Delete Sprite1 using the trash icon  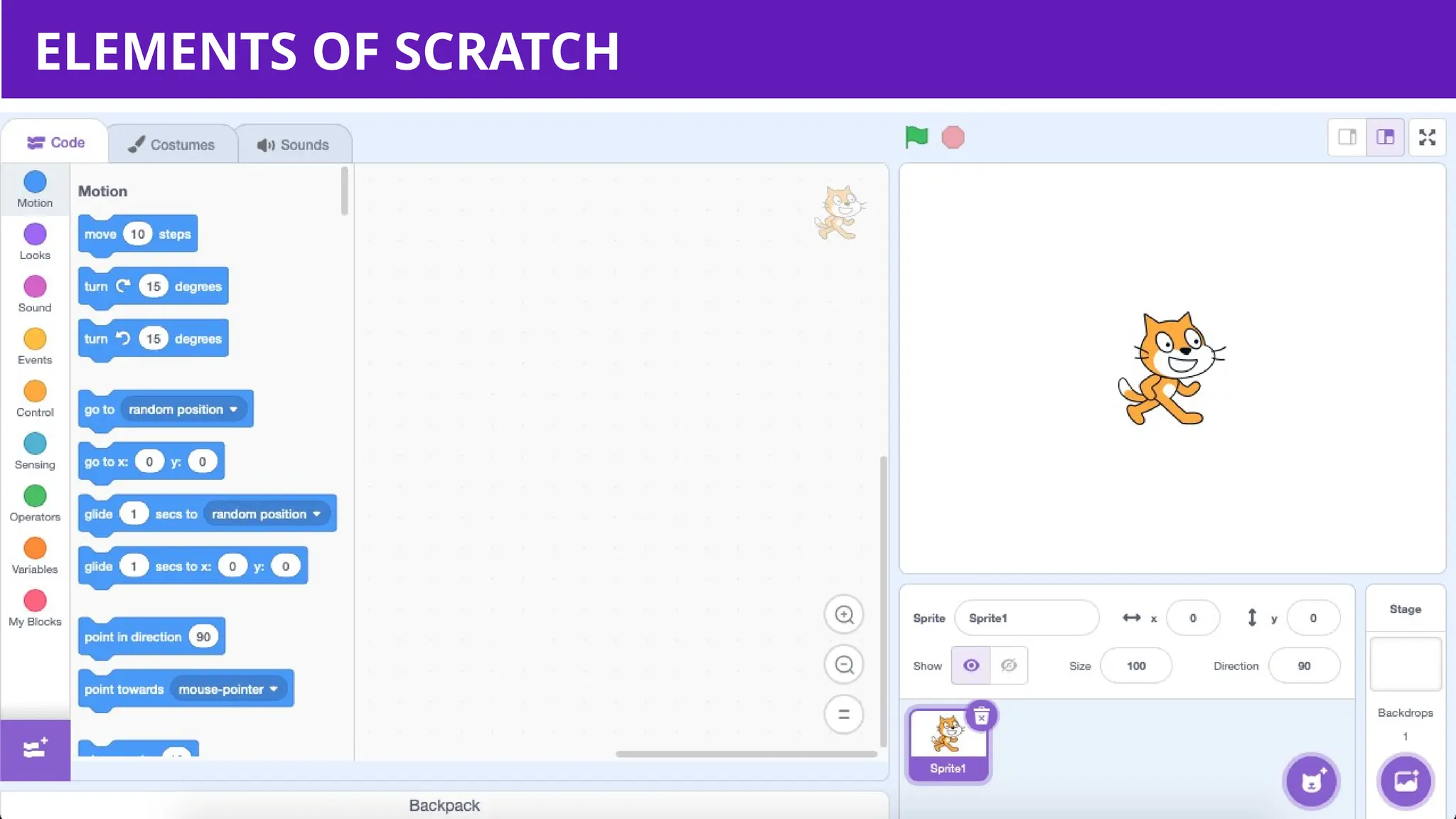coord(981,717)
